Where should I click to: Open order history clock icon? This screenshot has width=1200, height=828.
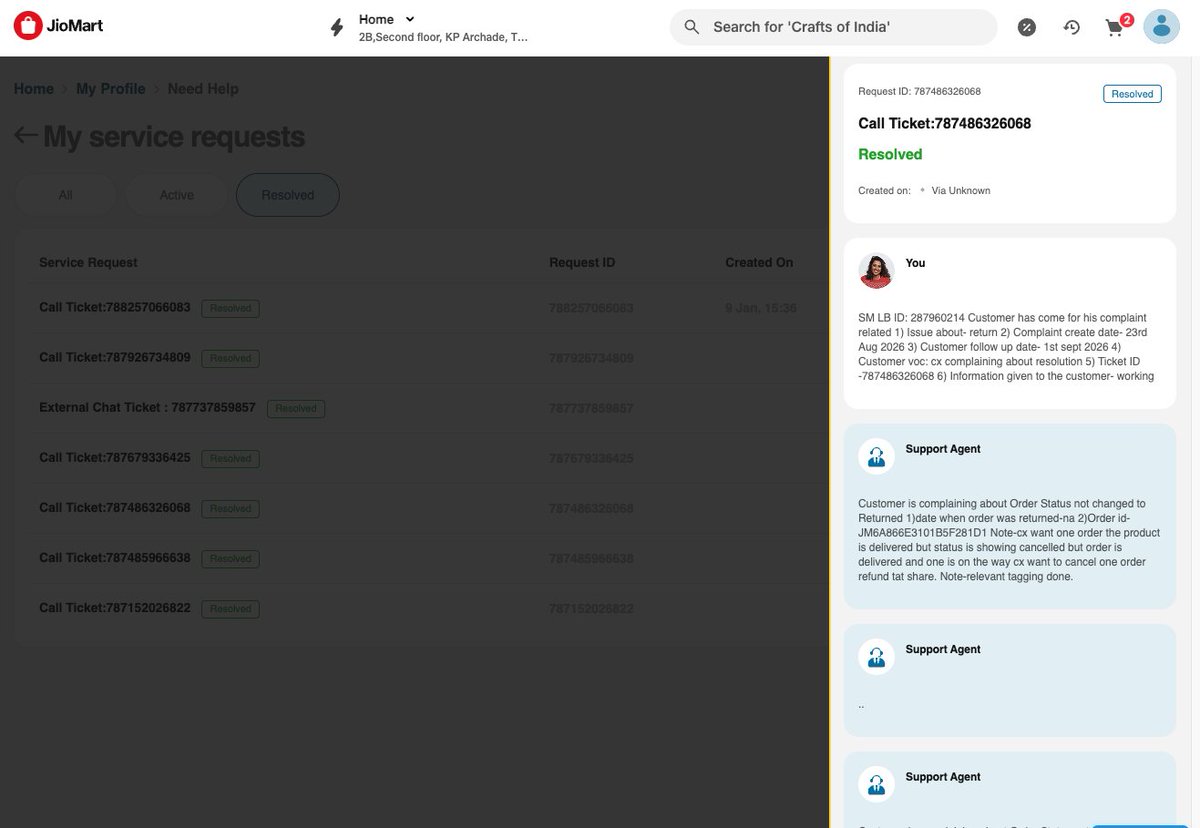pyautogui.click(x=1071, y=27)
